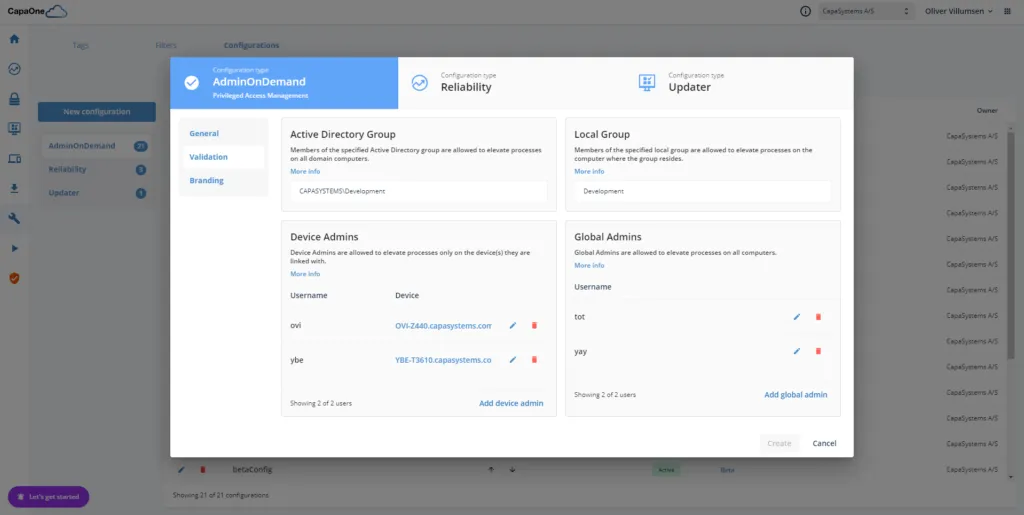Click Add global admin
Image resolution: width=1024 pixels, height=515 pixels.
[795, 395]
